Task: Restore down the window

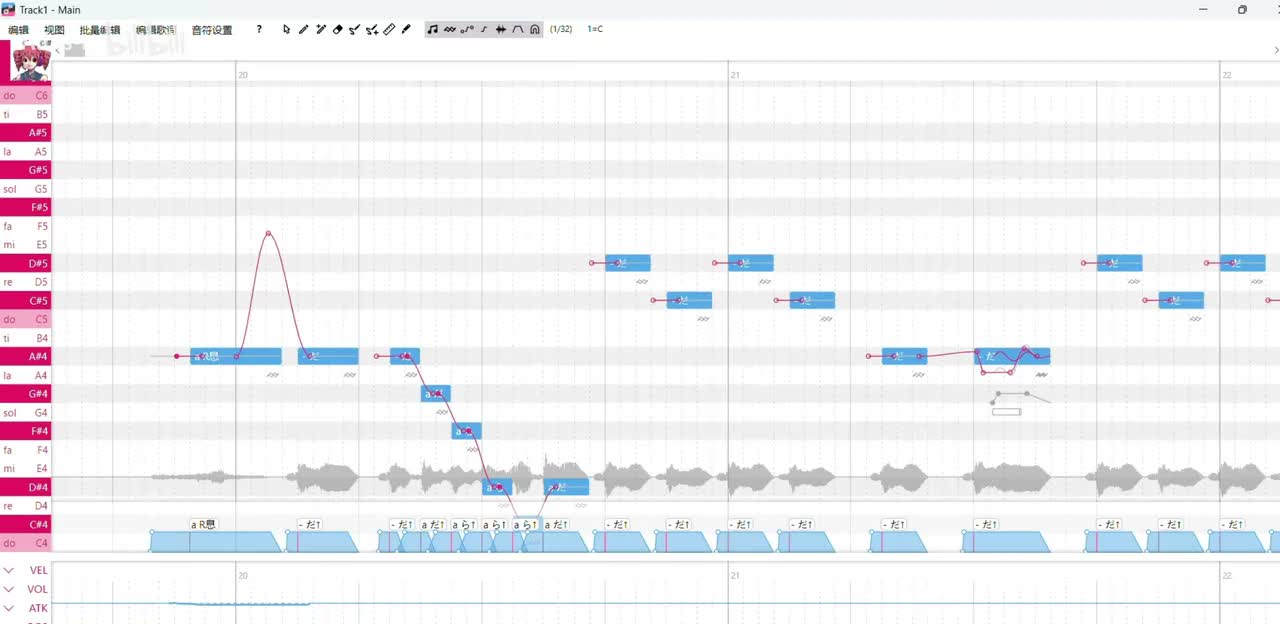Action: tap(1242, 9)
